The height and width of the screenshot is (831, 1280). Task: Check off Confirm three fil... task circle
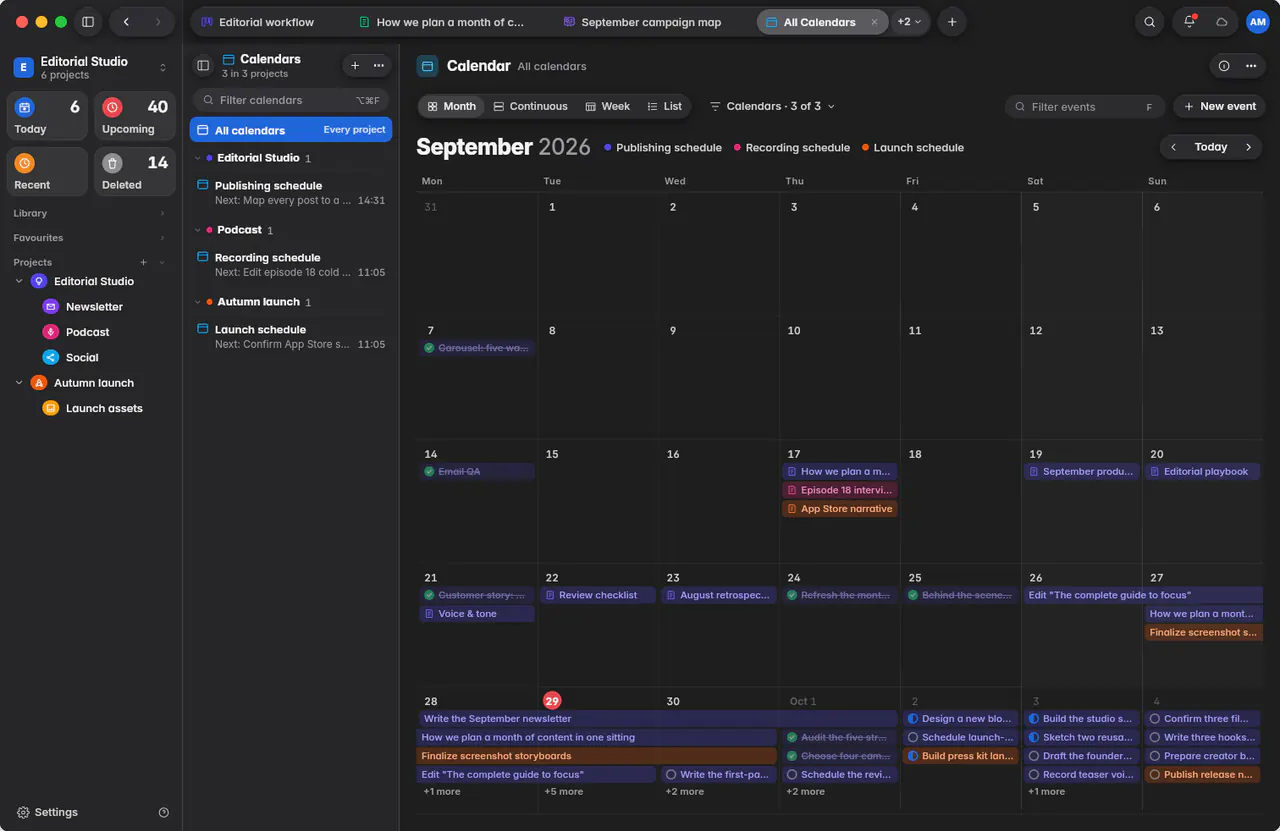click(1155, 719)
